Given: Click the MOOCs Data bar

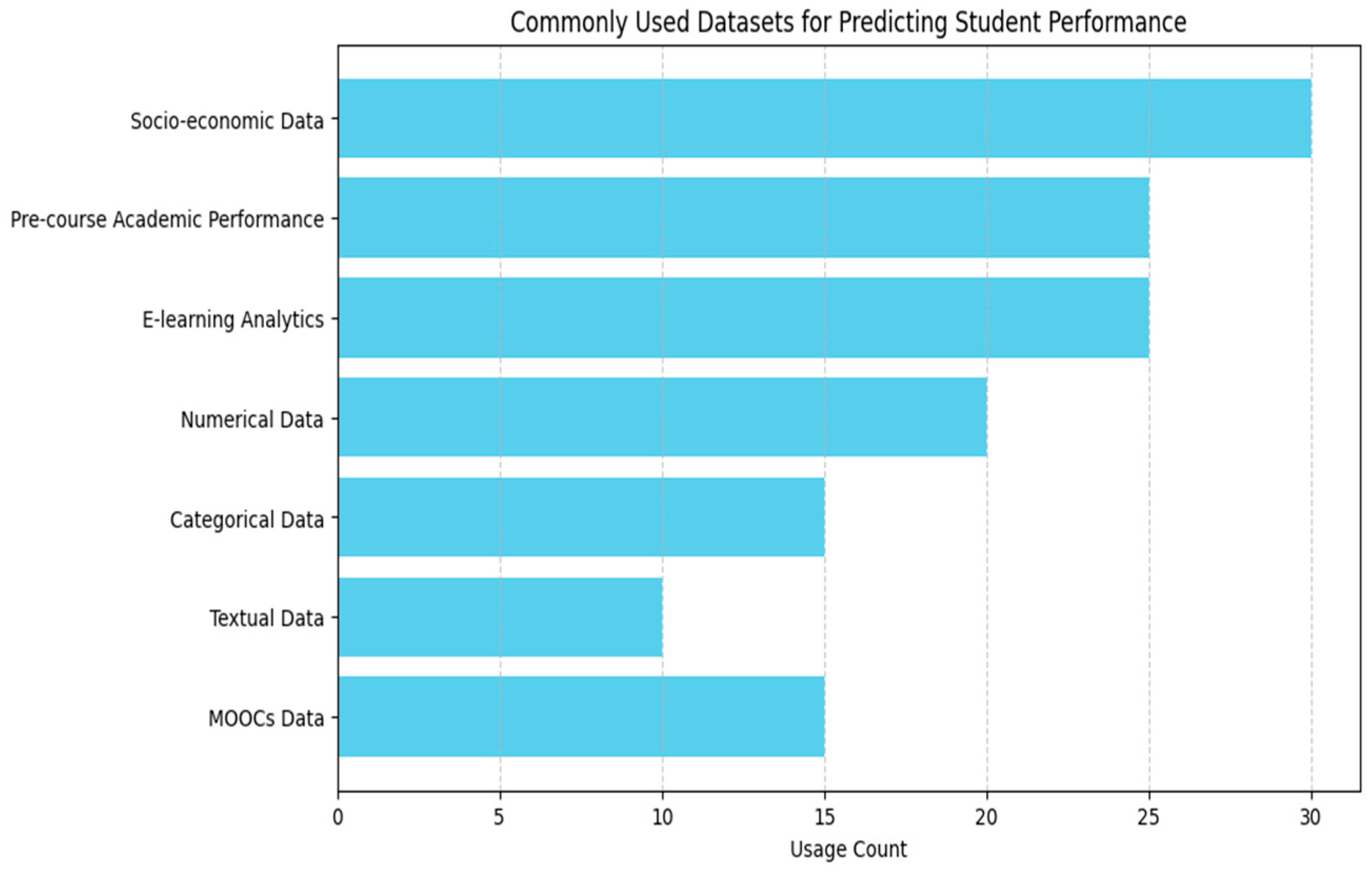Looking at the screenshot, I should pos(581,717).
